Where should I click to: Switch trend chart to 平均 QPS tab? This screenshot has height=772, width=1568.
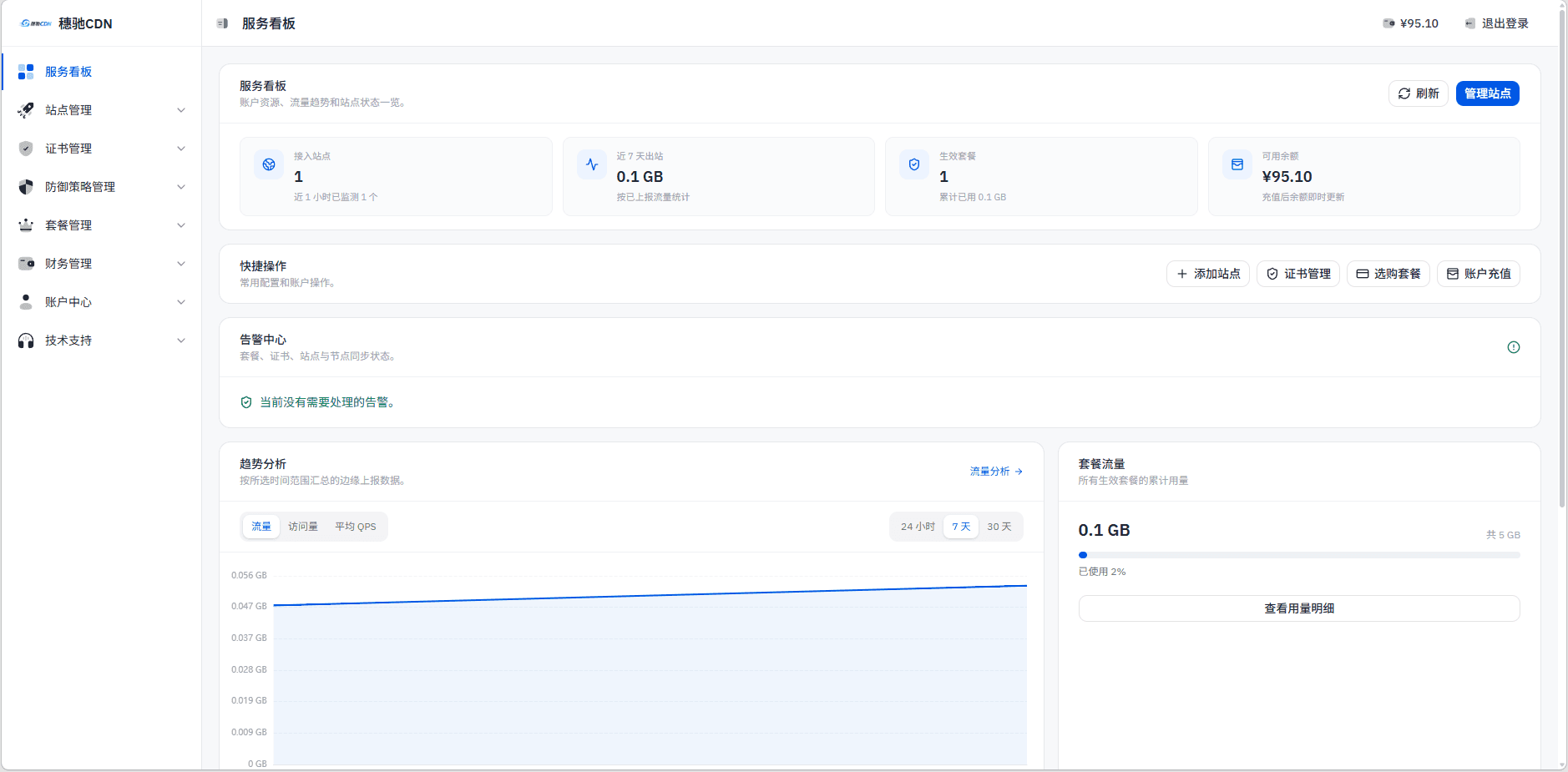[356, 527]
